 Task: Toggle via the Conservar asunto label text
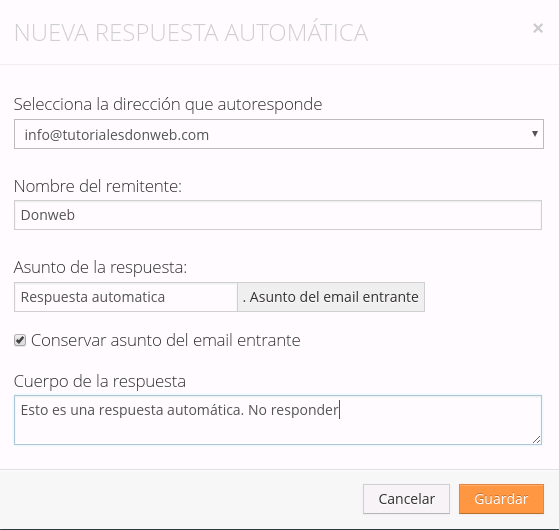(165, 340)
